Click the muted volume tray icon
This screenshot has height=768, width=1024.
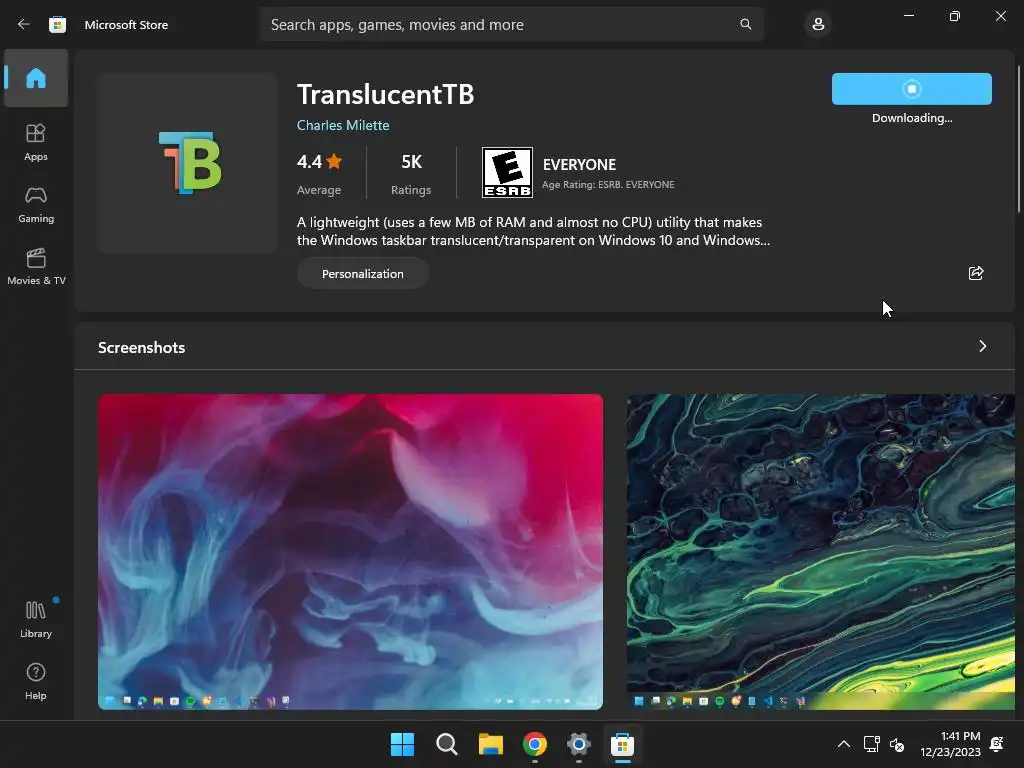pos(897,744)
